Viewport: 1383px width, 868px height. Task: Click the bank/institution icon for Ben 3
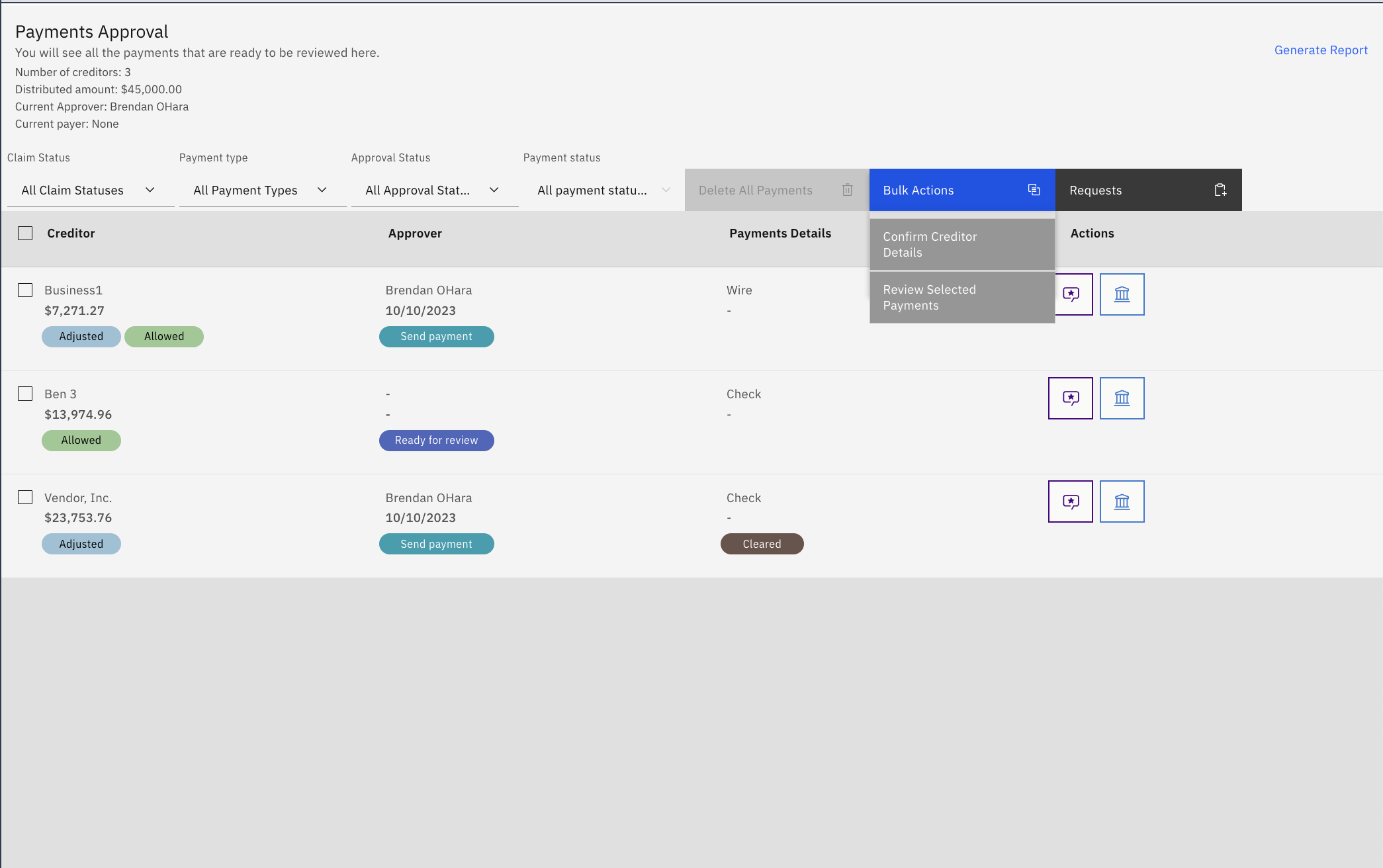point(1122,398)
